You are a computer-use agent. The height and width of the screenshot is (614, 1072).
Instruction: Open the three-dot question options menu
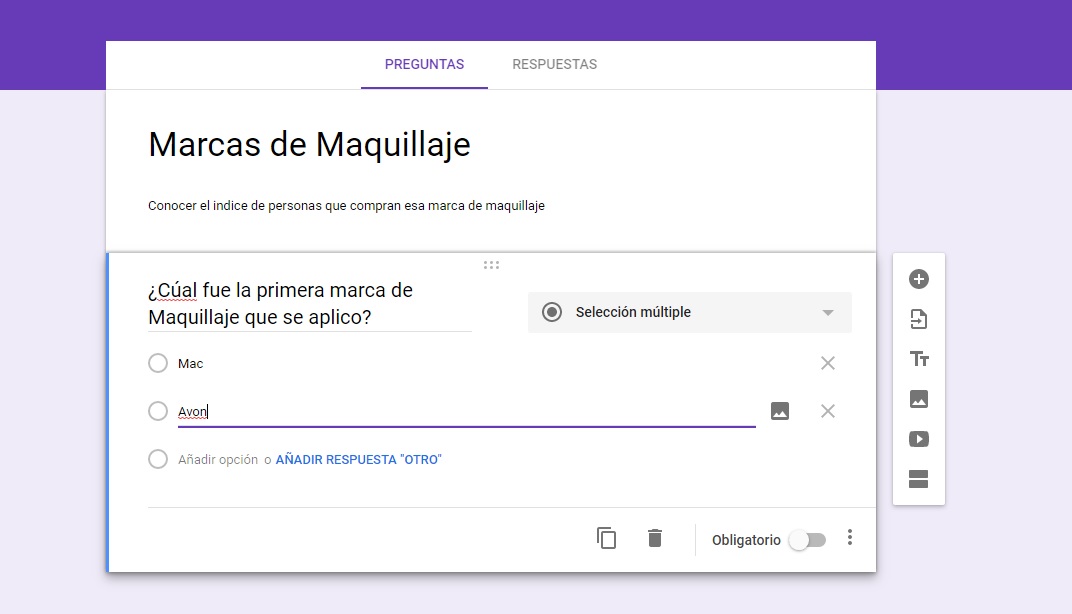click(849, 538)
